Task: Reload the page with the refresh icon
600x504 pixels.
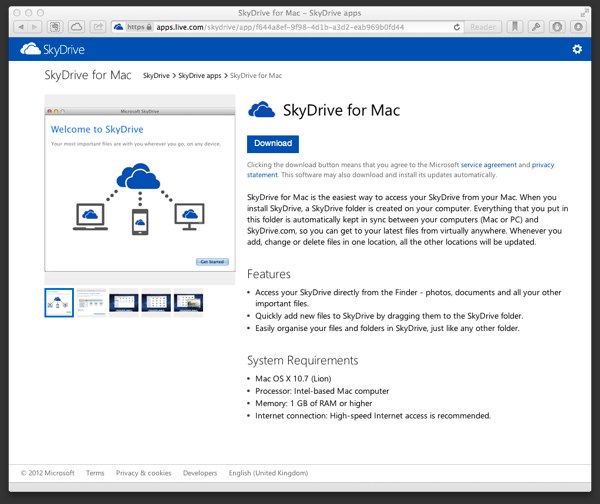Action: point(457,27)
